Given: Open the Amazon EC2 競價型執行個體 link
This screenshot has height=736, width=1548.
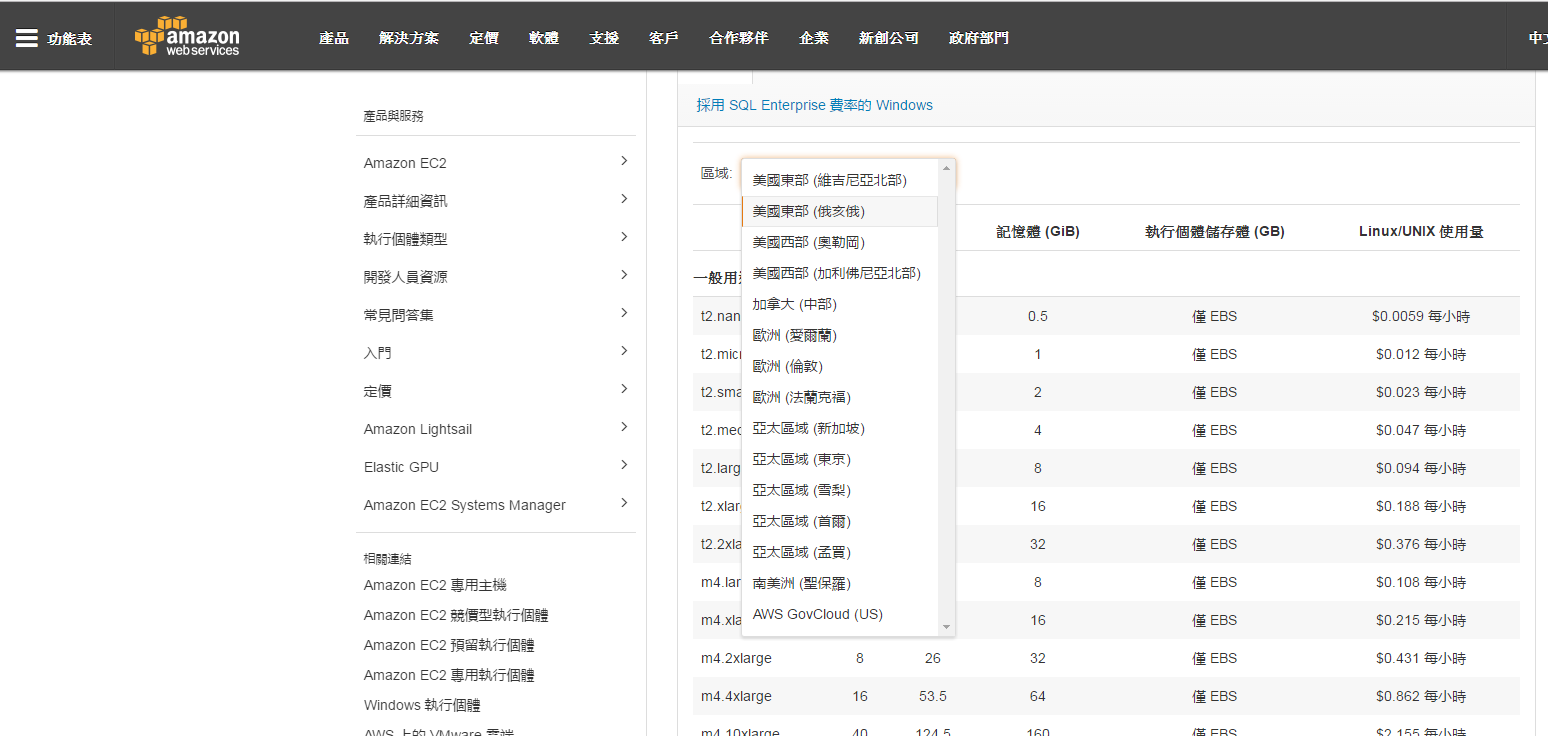Looking at the screenshot, I should 456,615.
